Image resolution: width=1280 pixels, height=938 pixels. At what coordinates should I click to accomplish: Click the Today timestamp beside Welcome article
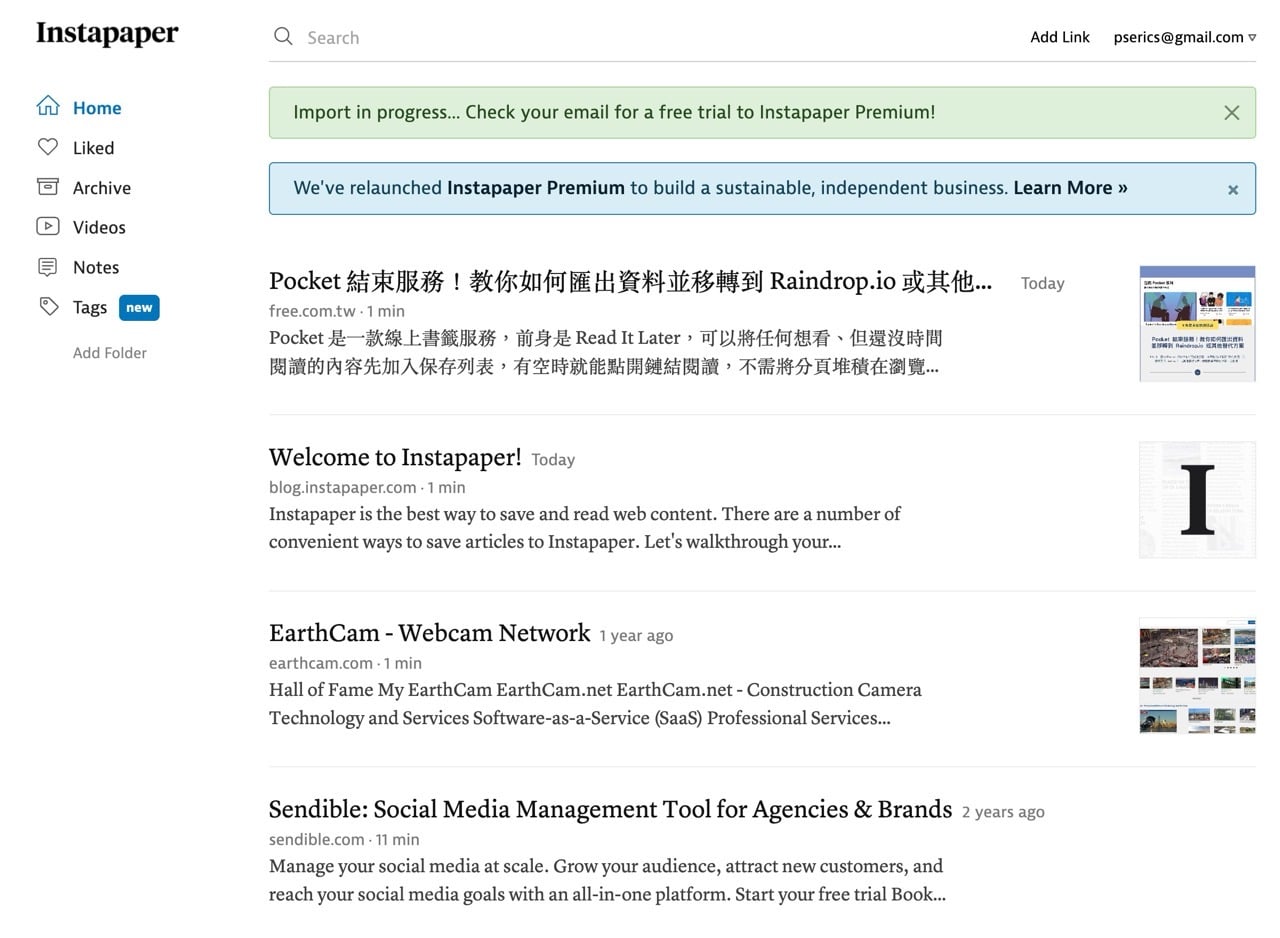click(x=553, y=459)
